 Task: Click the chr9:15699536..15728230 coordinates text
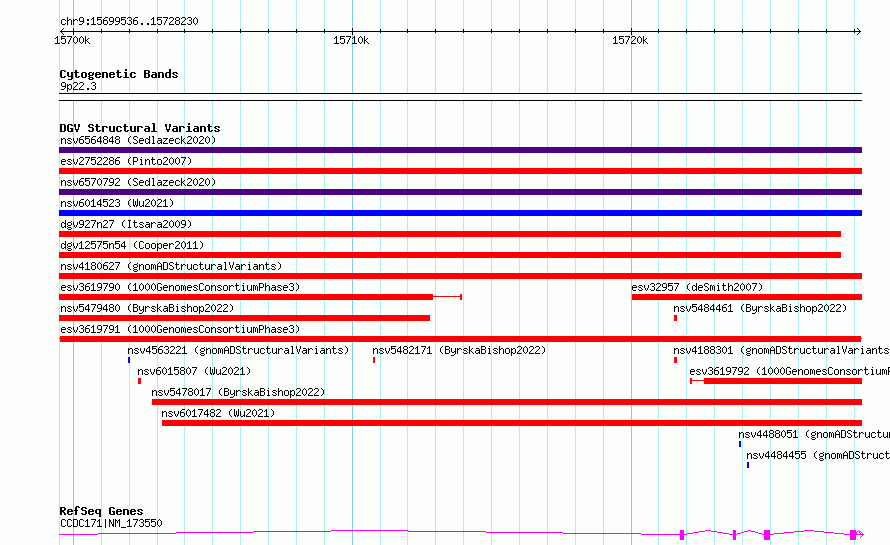(129, 22)
